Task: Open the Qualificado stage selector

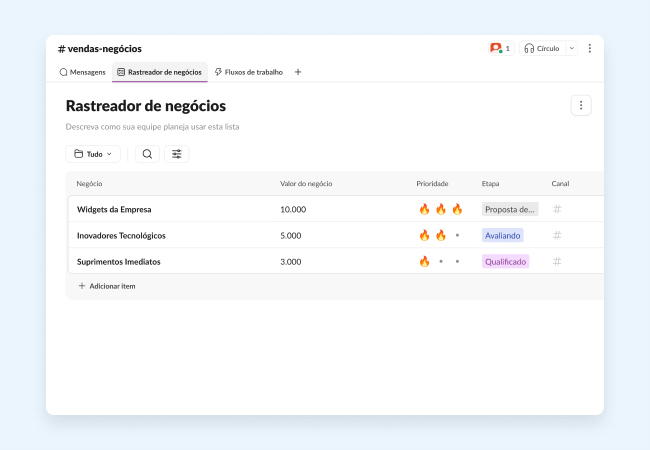Action: [x=505, y=261]
